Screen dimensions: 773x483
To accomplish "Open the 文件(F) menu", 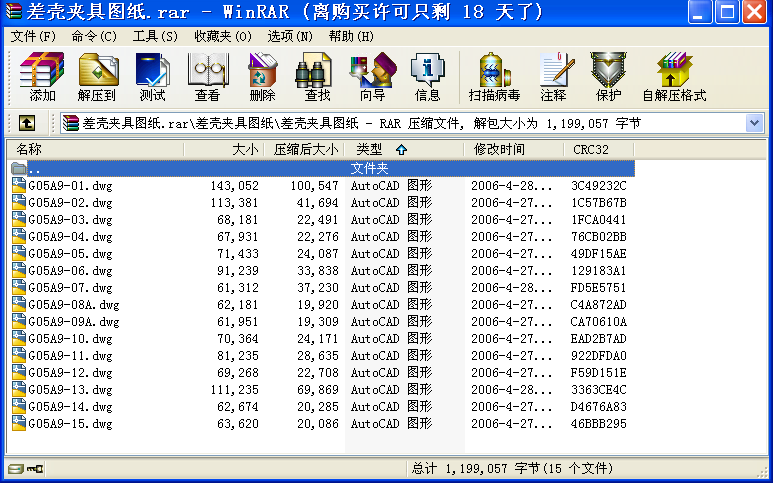I will point(33,36).
